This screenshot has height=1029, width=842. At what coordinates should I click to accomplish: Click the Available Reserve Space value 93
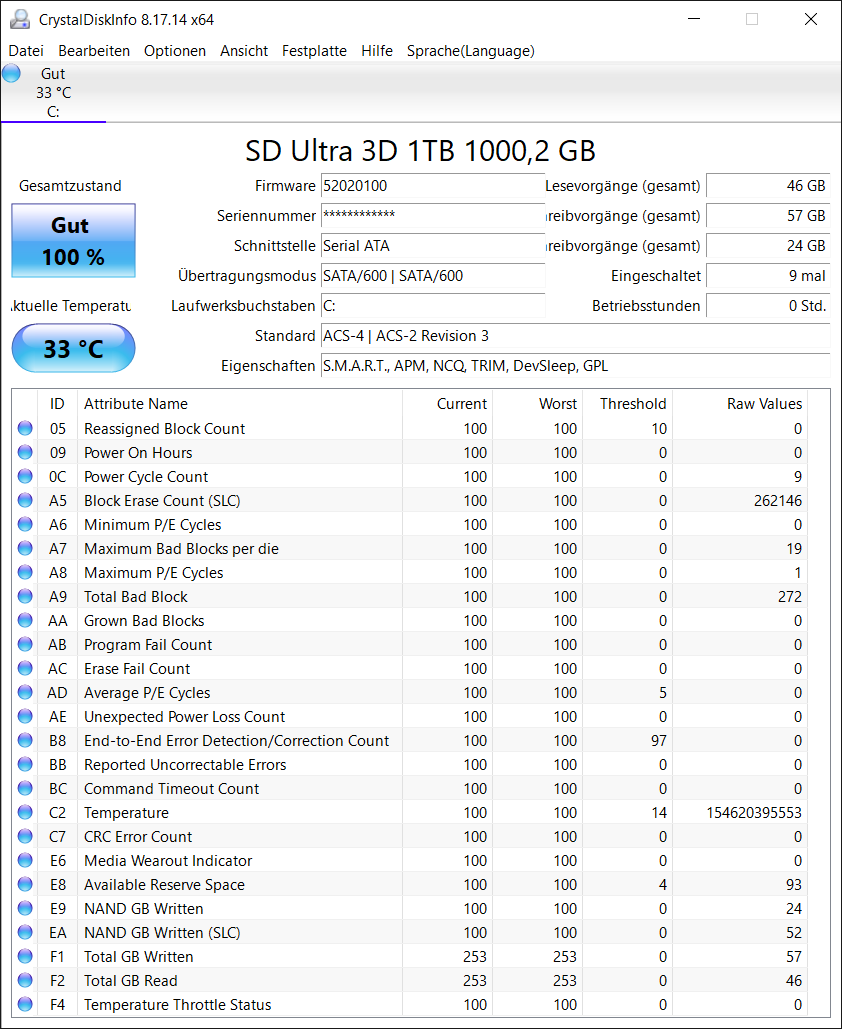(x=794, y=885)
